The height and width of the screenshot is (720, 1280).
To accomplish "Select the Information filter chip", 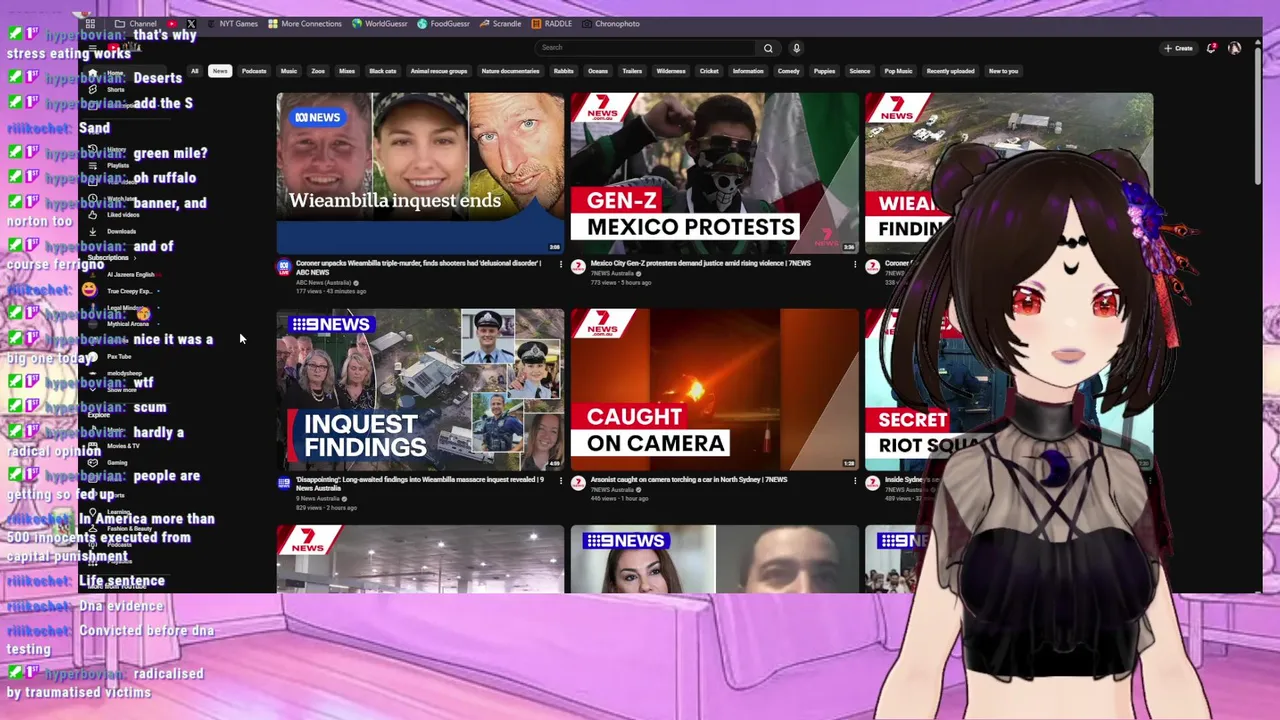I will tap(748, 71).
